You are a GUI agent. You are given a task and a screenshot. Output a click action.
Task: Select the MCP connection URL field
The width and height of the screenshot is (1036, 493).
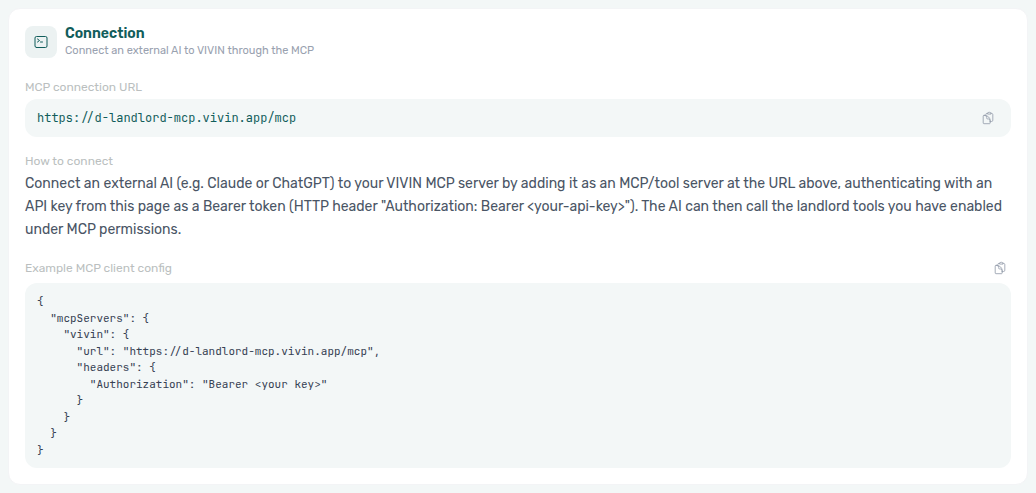click(518, 118)
